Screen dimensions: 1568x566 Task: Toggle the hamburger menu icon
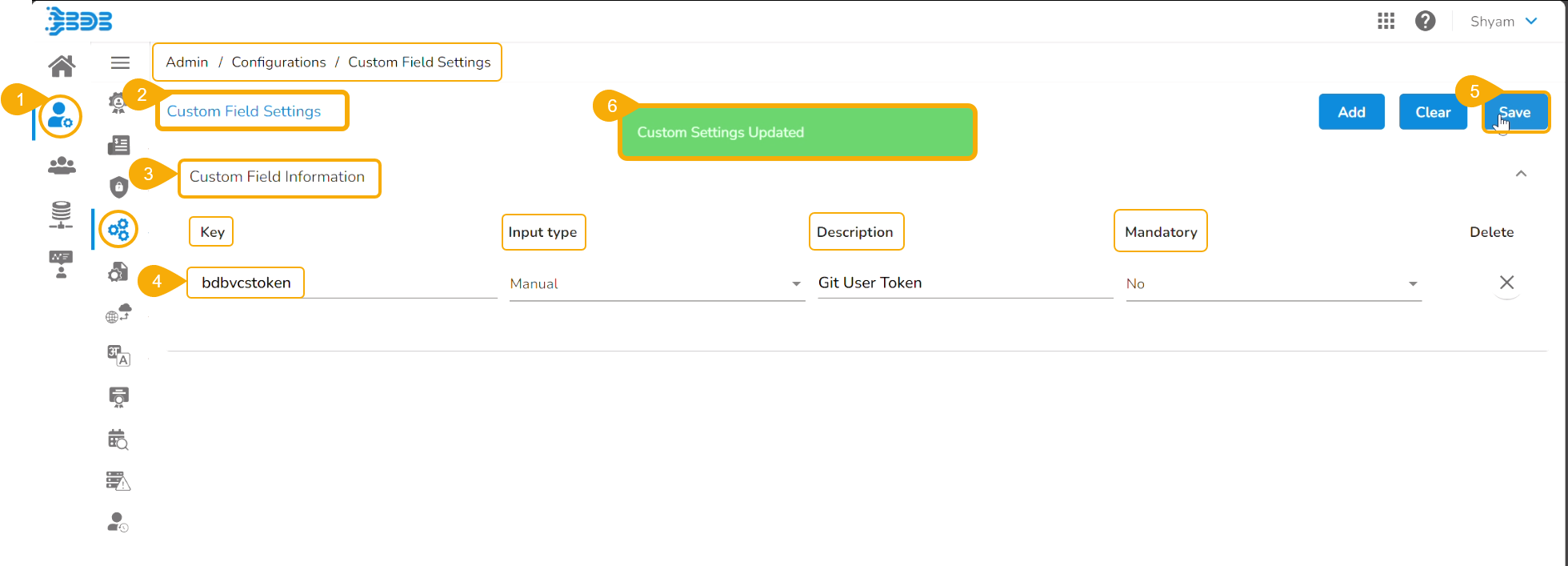pyautogui.click(x=120, y=62)
